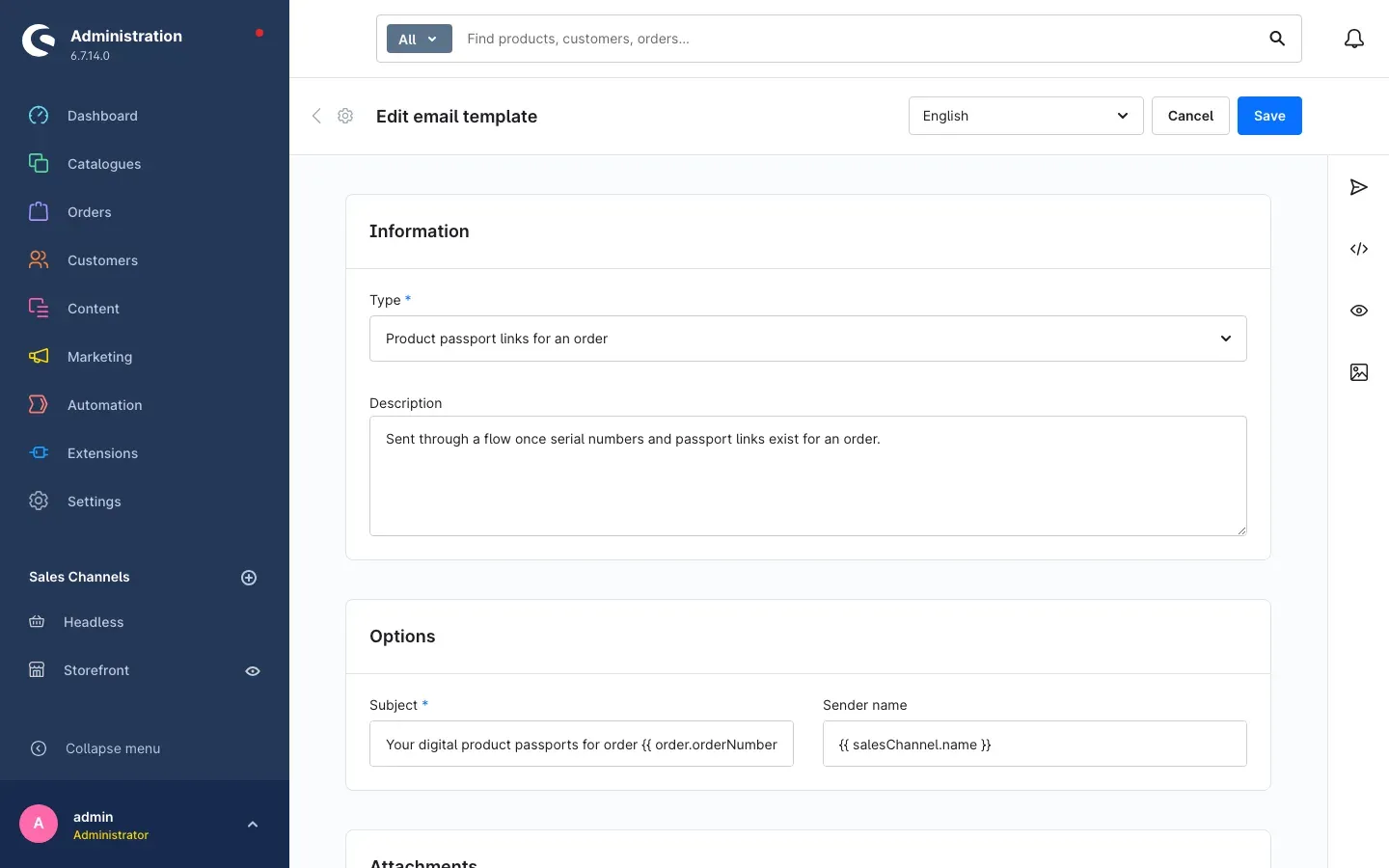Go back with the left chevron
Screen dimensions: 1389x868
[x=316, y=116]
